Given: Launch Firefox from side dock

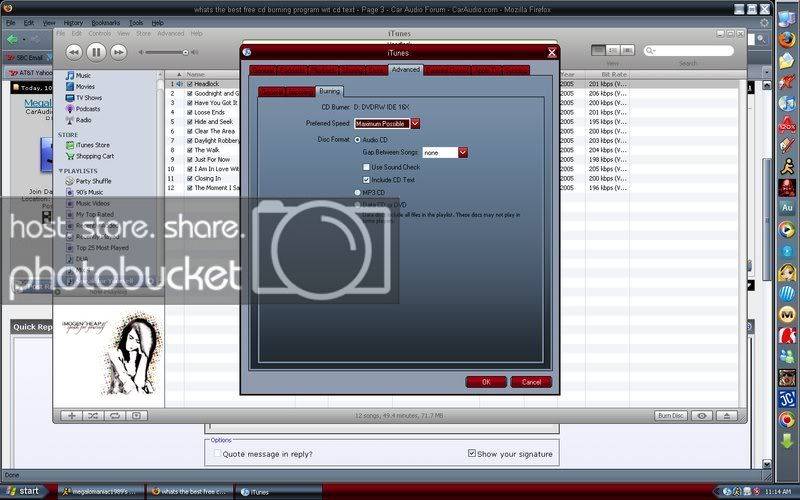Looking at the screenshot, I should [787, 40].
